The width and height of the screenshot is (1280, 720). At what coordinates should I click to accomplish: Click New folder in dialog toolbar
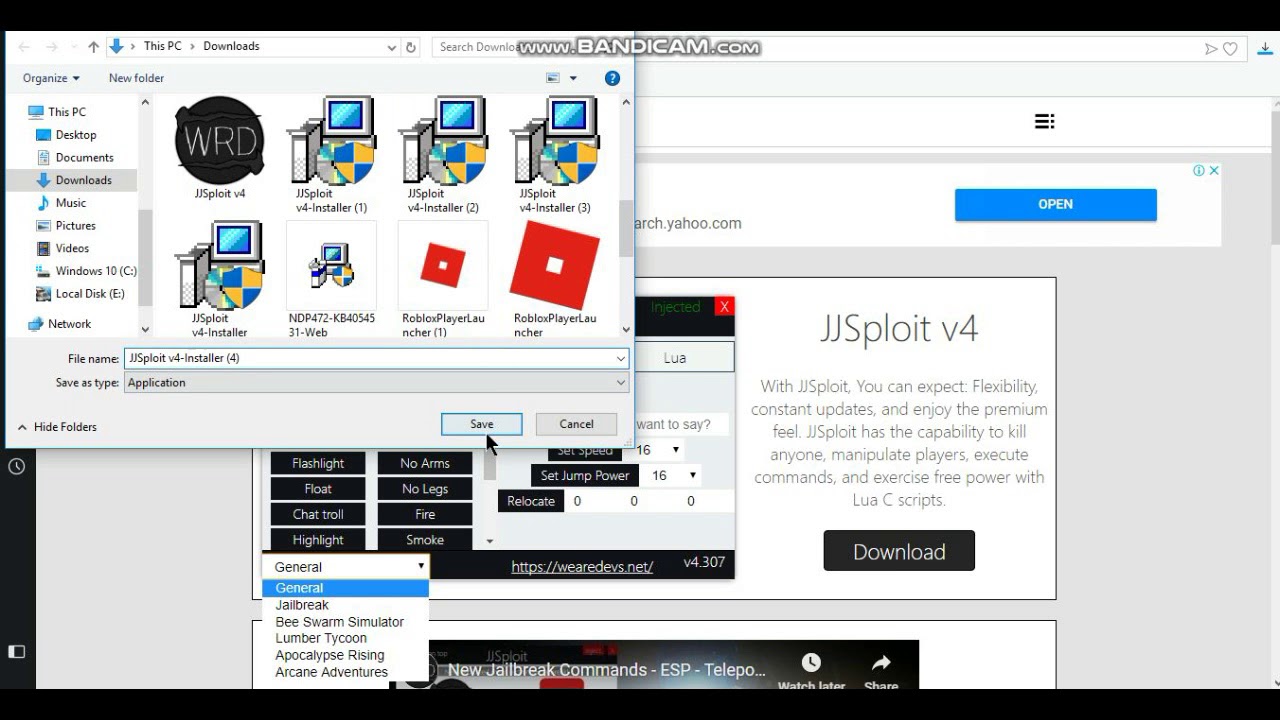tap(136, 78)
